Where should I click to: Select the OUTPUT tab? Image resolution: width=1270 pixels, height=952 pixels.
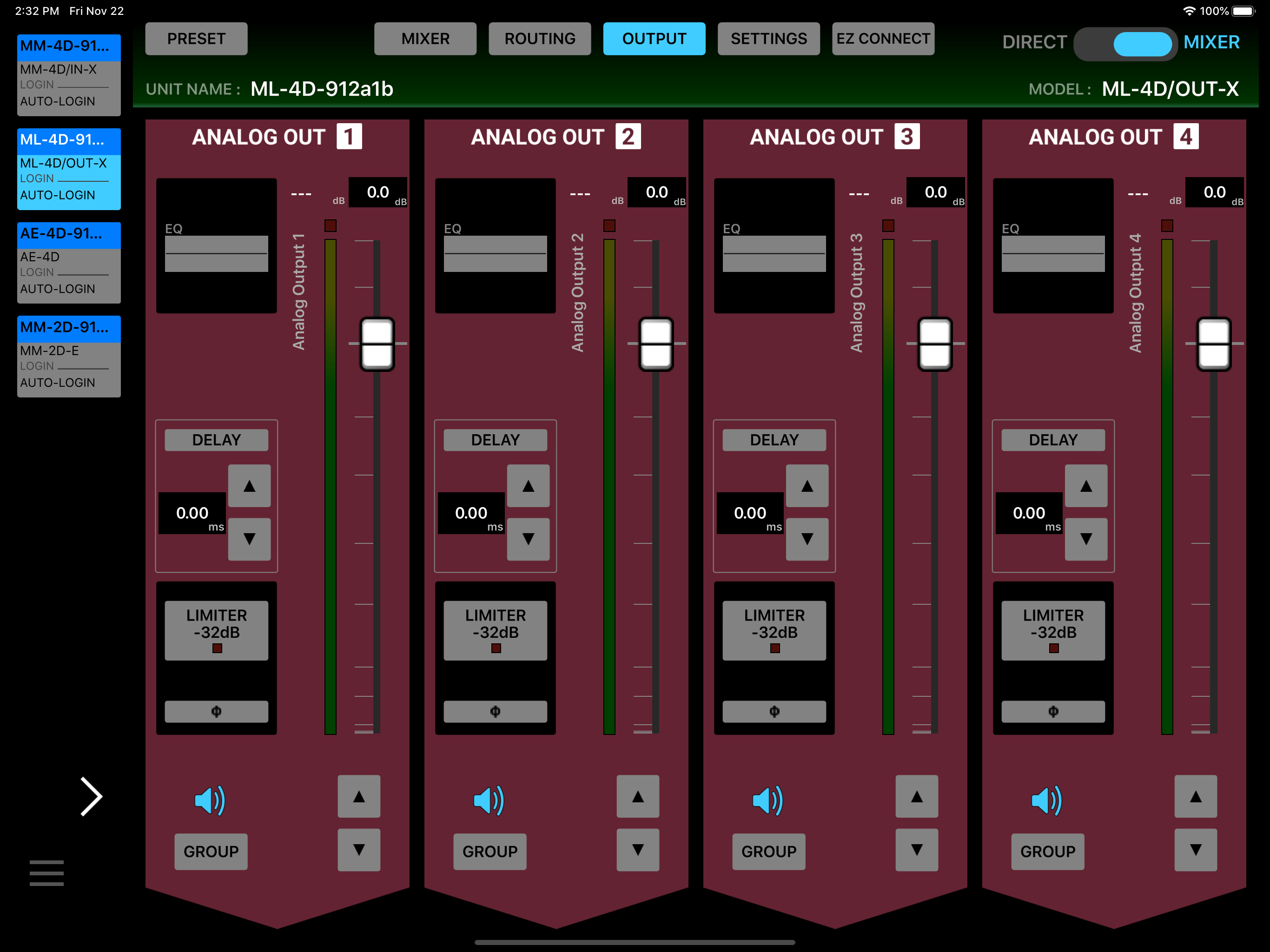(655, 39)
